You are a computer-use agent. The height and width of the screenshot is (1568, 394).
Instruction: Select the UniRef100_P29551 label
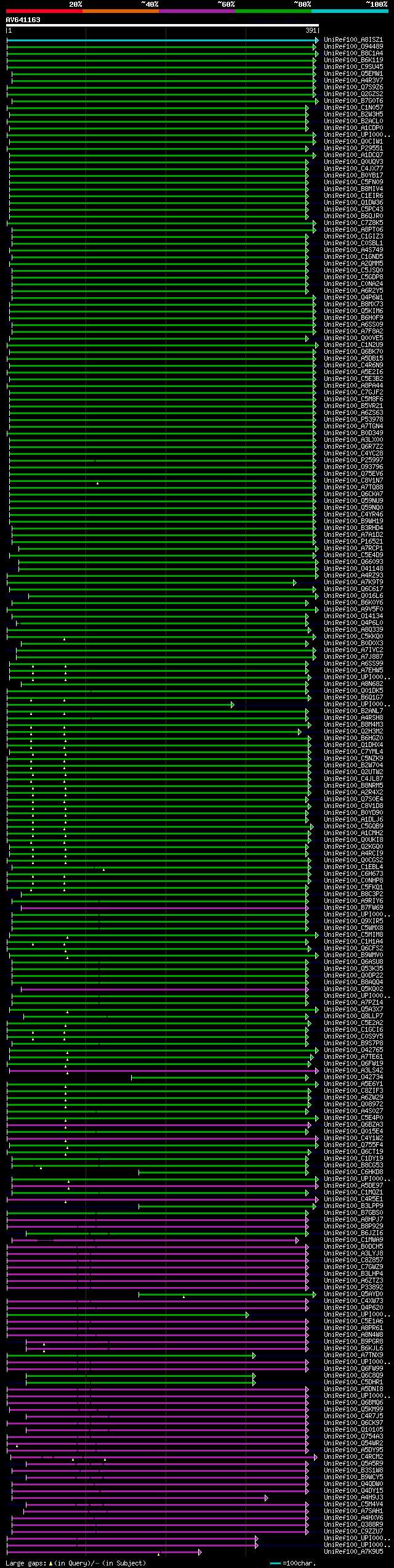pyautogui.click(x=353, y=149)
